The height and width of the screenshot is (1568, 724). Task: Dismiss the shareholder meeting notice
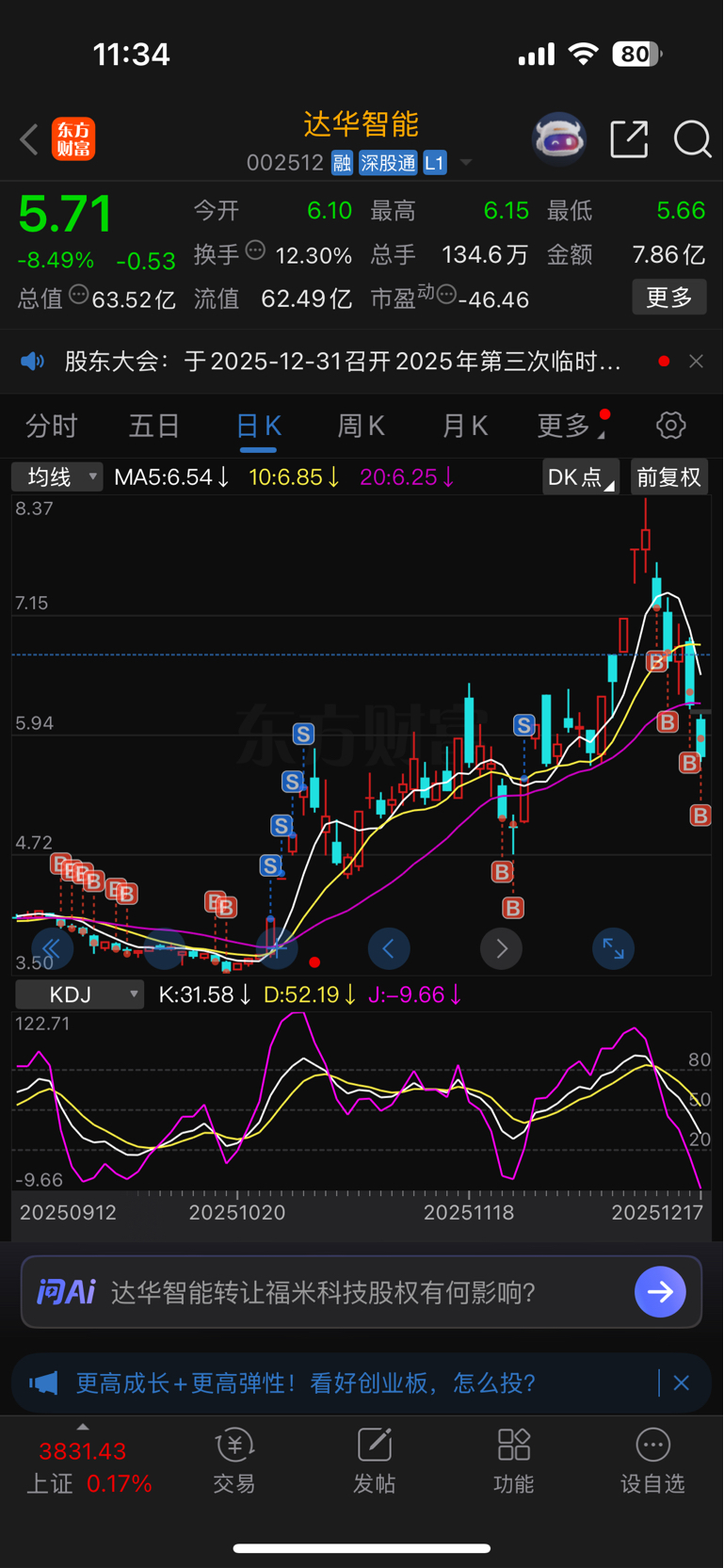[x=696, y=361]
